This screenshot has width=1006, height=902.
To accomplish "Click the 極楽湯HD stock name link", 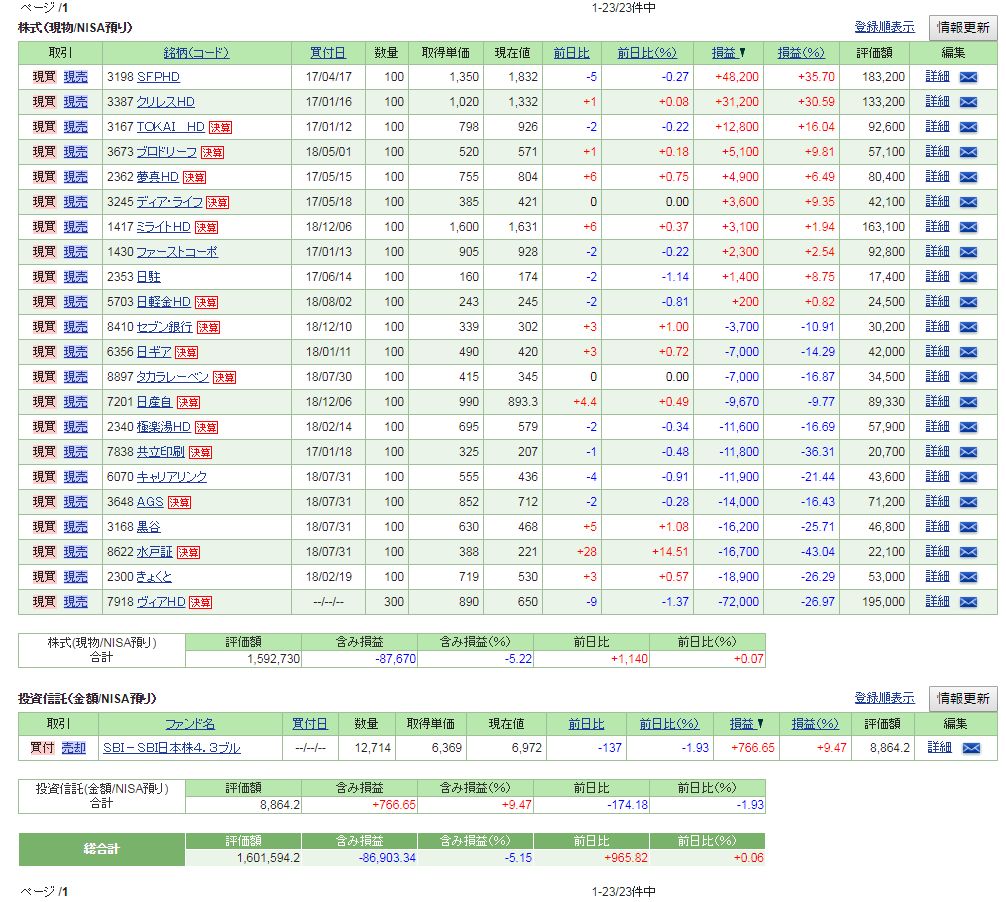I will 164,427.
